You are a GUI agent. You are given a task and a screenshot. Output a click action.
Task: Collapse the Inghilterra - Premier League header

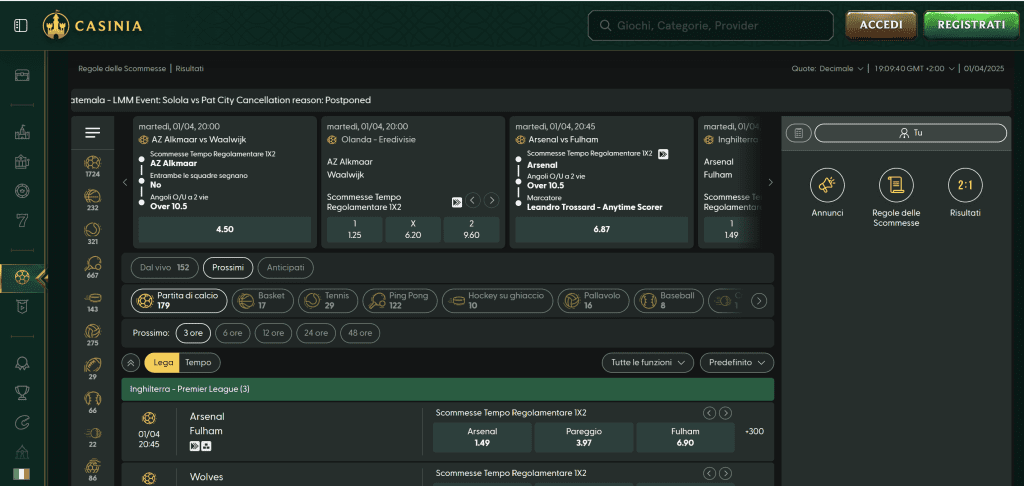tap(447, 389)
